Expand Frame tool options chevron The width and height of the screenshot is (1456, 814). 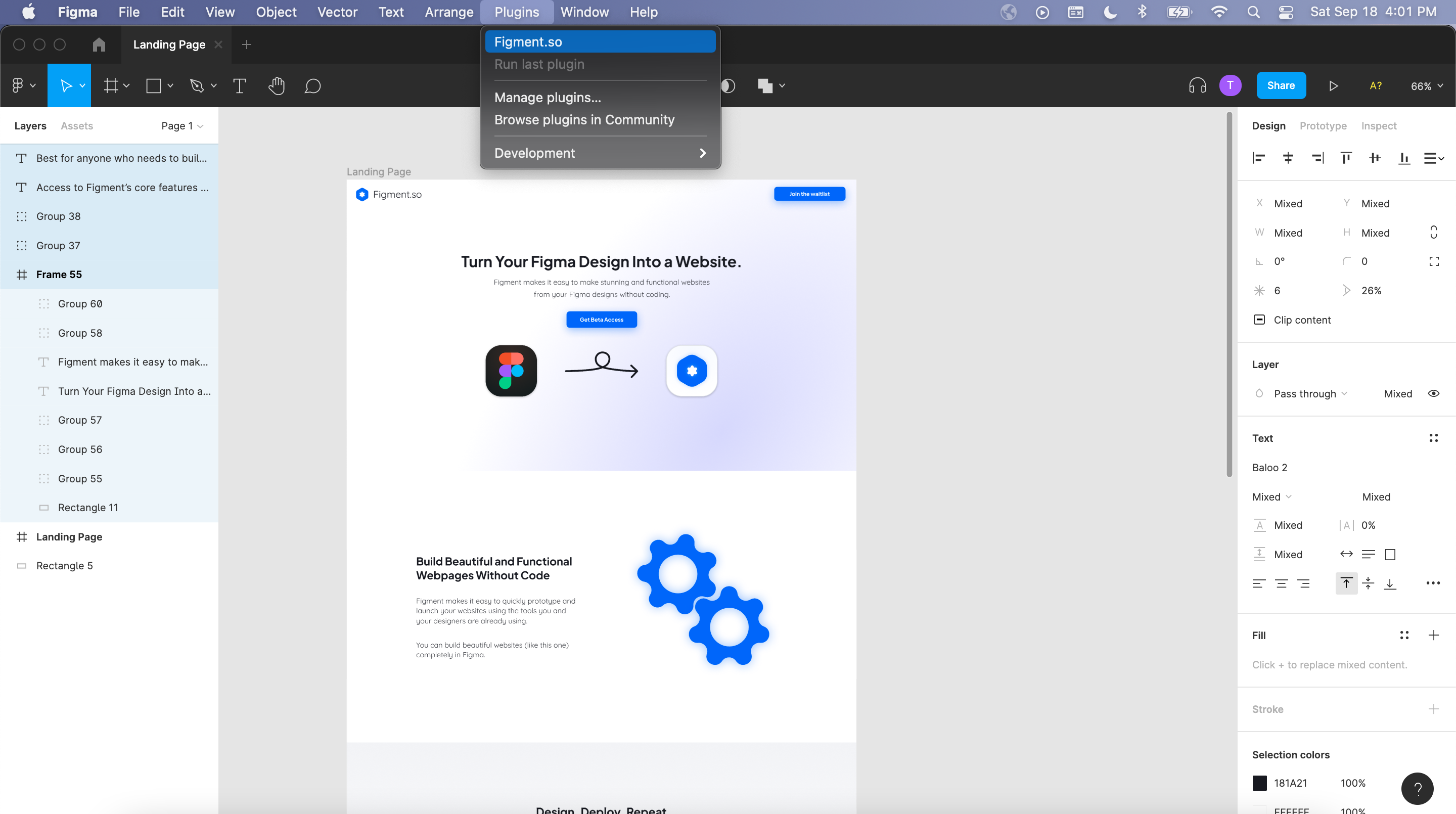(126, 85)
